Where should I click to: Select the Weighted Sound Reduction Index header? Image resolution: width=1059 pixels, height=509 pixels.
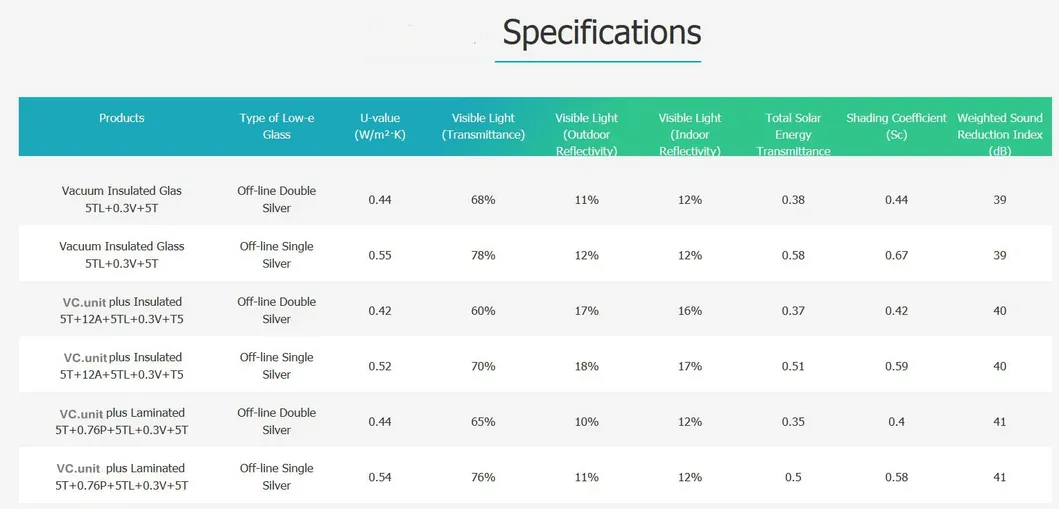click(999, 134)
